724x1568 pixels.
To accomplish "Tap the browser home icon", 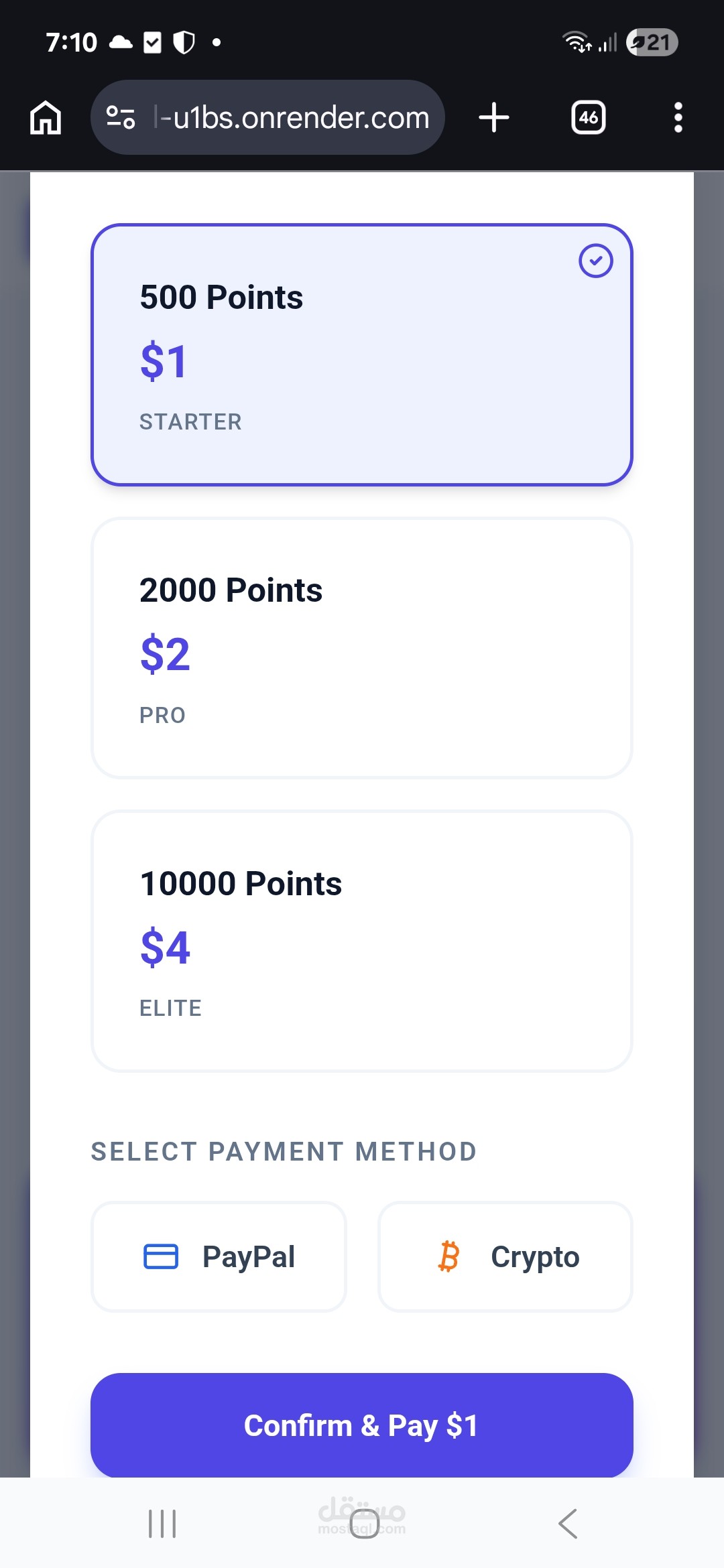I will (x=46, y=118).
